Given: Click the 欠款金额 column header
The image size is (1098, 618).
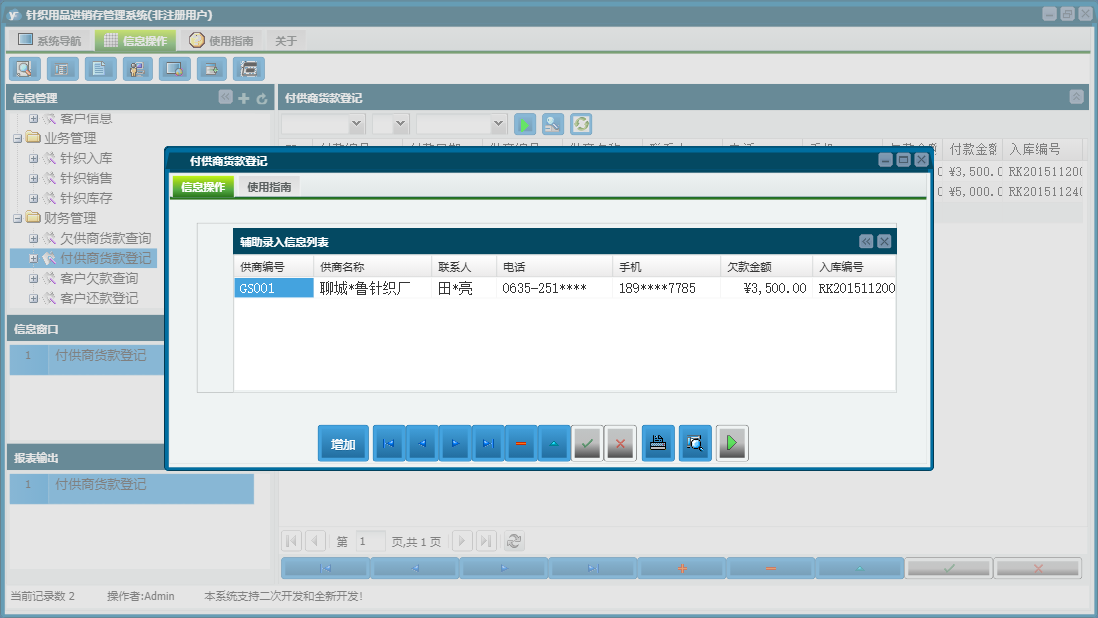Looking at the screenshot, I should (766, 267).
